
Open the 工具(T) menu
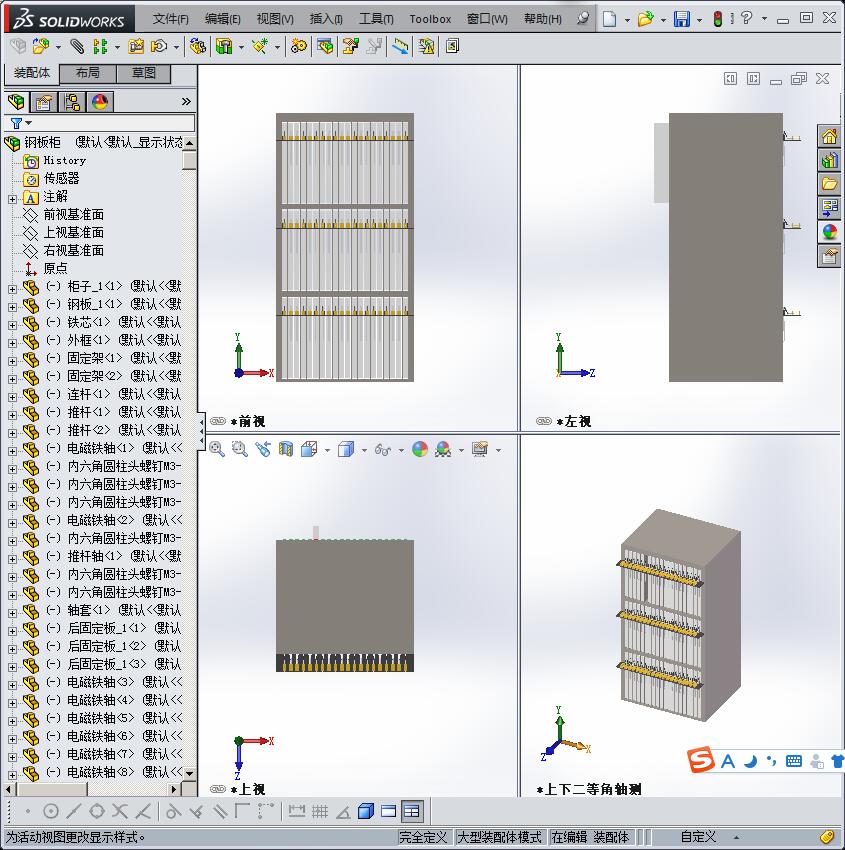pos(376,19)
